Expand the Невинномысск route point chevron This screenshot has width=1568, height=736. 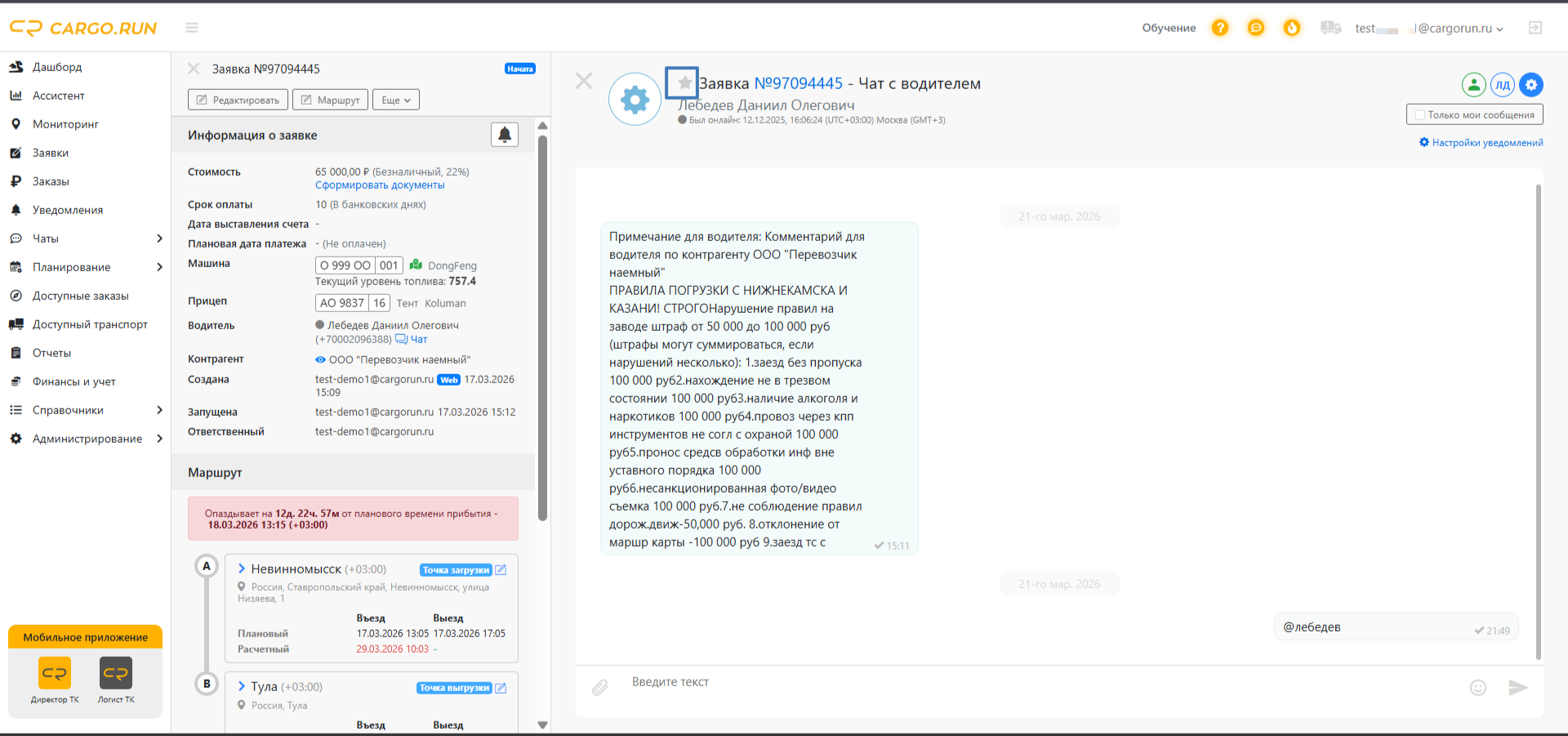[x=242, y=569]
